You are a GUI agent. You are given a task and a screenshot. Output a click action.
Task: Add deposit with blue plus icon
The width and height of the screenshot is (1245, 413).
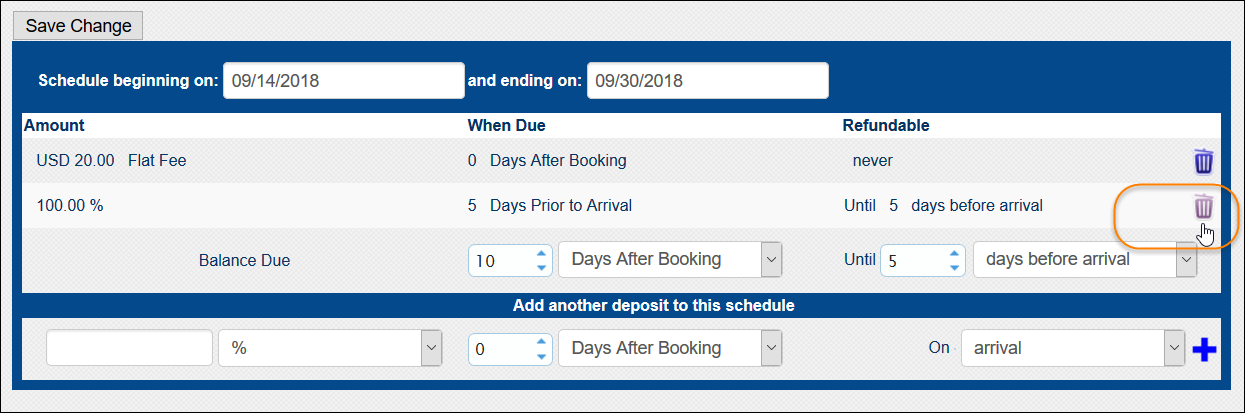coord(1205,350)
